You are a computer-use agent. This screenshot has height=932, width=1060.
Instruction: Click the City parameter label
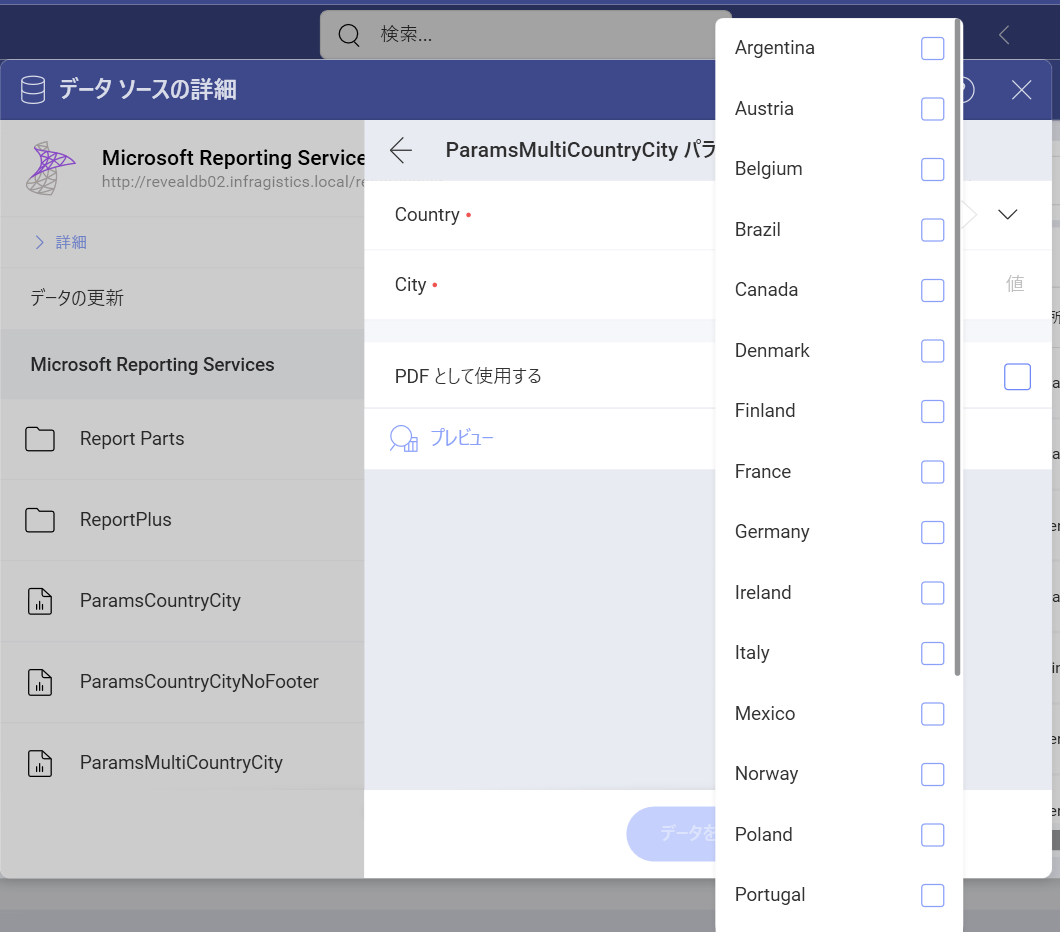pos(410,285)
